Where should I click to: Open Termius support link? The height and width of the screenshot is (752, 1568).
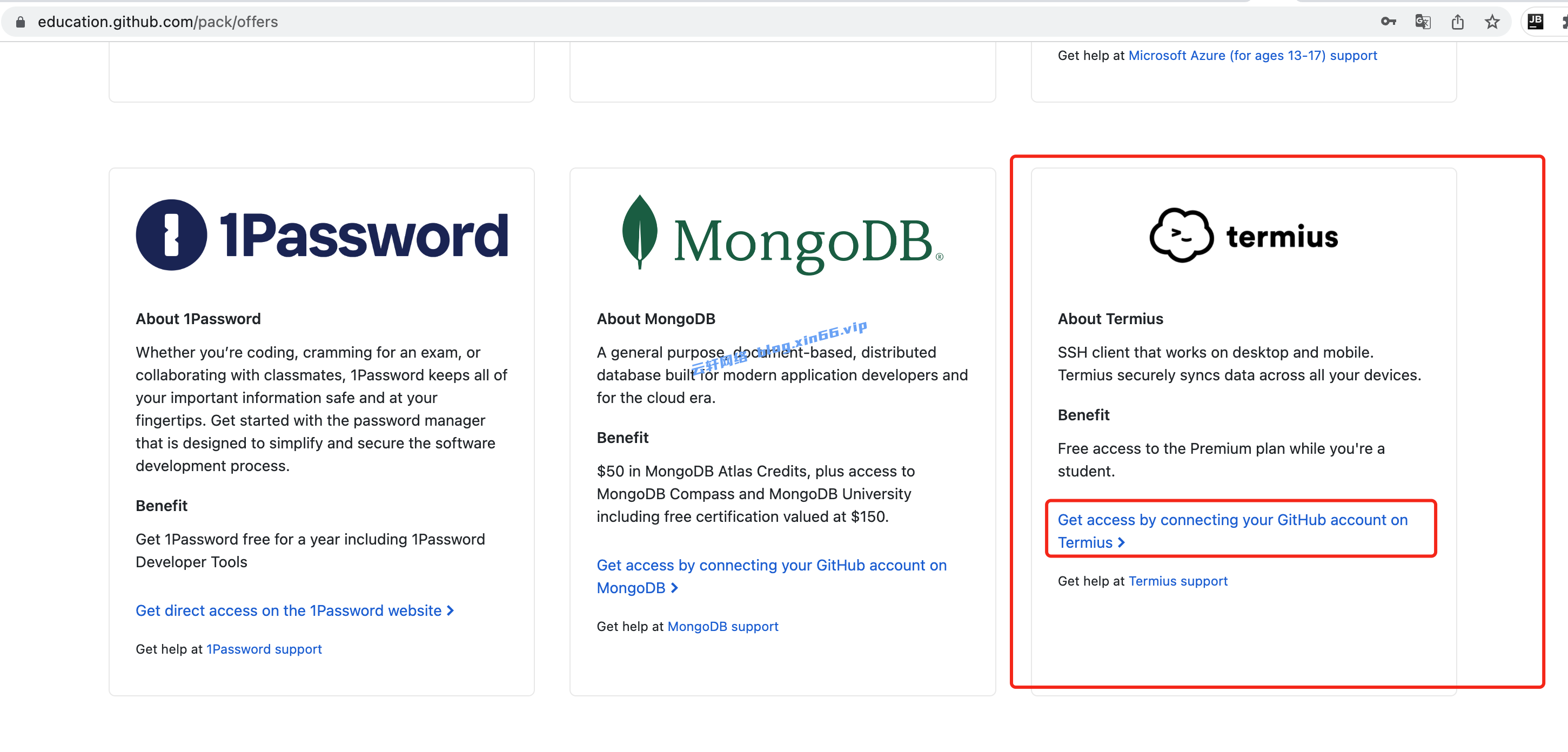tap(1178, 581)
